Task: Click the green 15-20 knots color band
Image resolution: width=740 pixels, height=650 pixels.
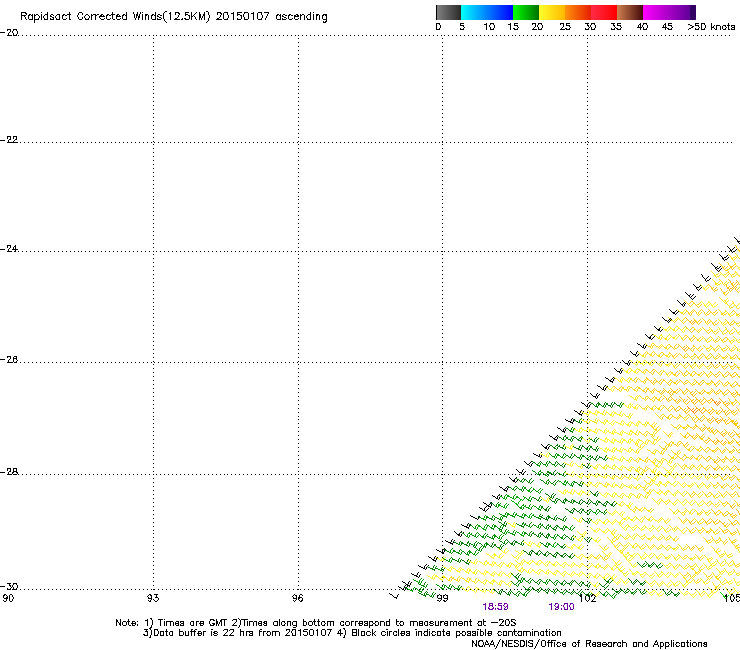Action: pos(526,12)
